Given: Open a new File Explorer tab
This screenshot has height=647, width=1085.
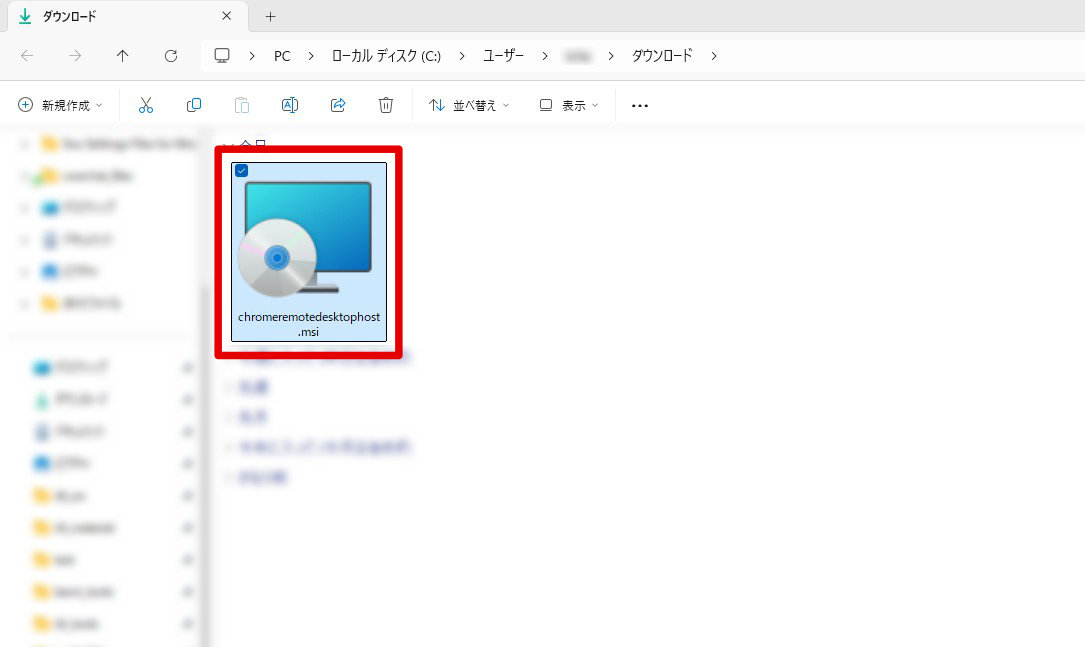Looking at the screenshot, I should pos(270,17).
